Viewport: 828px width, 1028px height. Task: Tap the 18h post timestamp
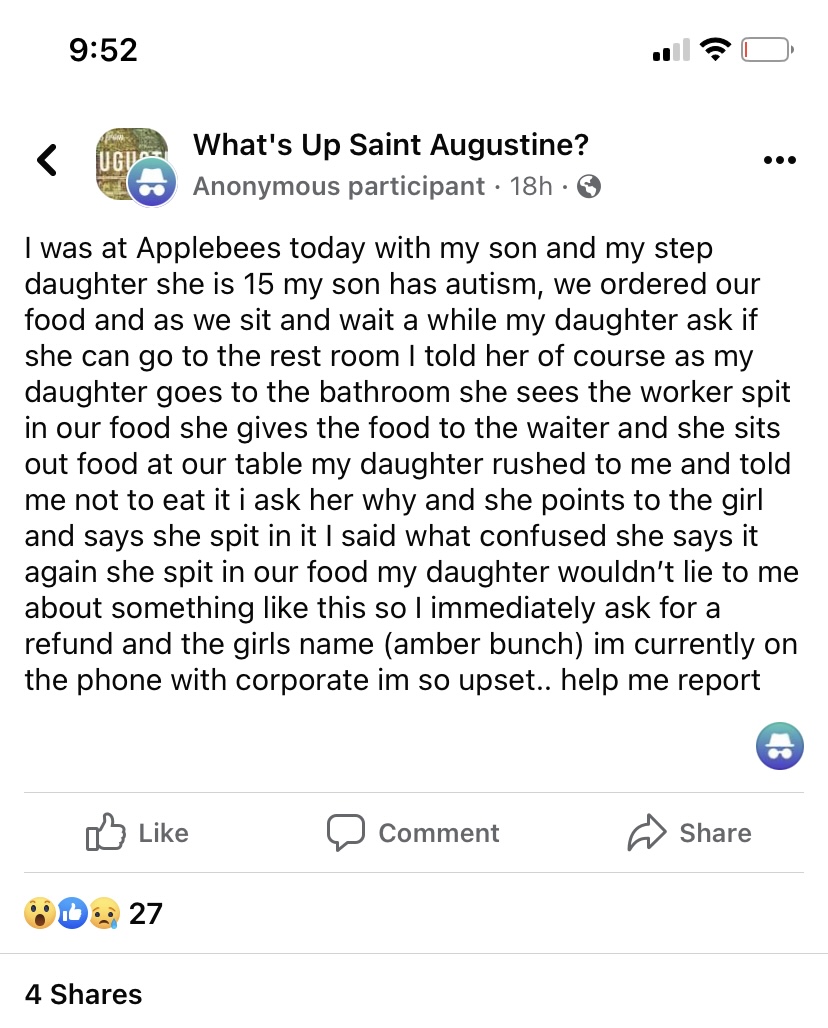tap(530, 186)
